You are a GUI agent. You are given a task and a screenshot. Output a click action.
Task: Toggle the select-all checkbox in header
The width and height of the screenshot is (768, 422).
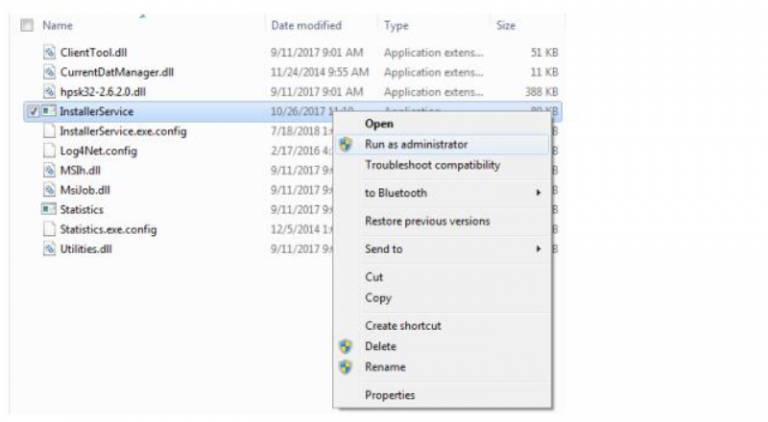[x=26, y=25]
